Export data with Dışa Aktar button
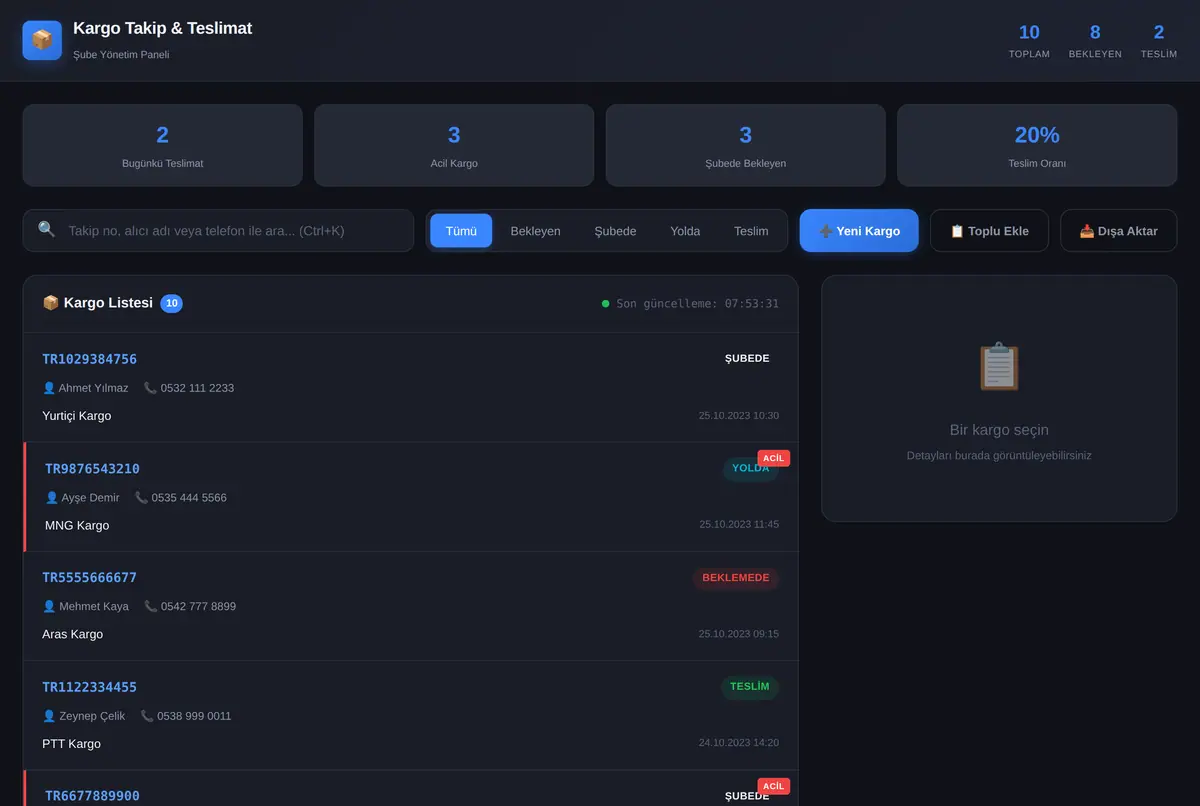The image size is (1200, 806). [1118, 231]
